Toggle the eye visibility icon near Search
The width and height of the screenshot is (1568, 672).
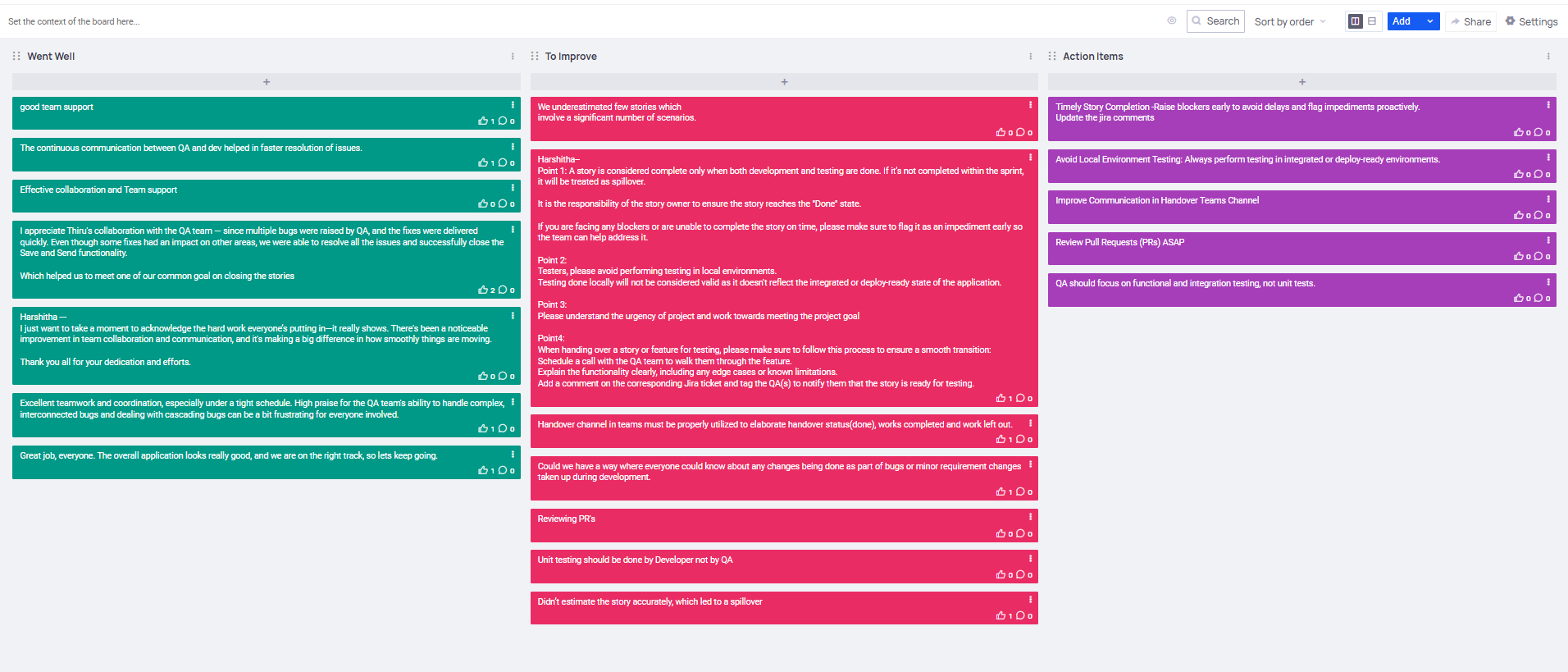(1171, 21)
